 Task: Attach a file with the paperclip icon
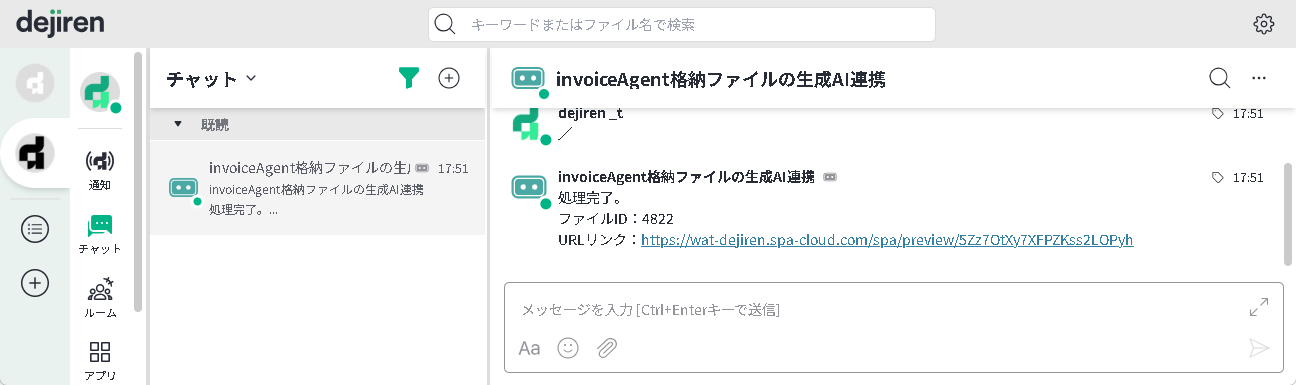606,348
